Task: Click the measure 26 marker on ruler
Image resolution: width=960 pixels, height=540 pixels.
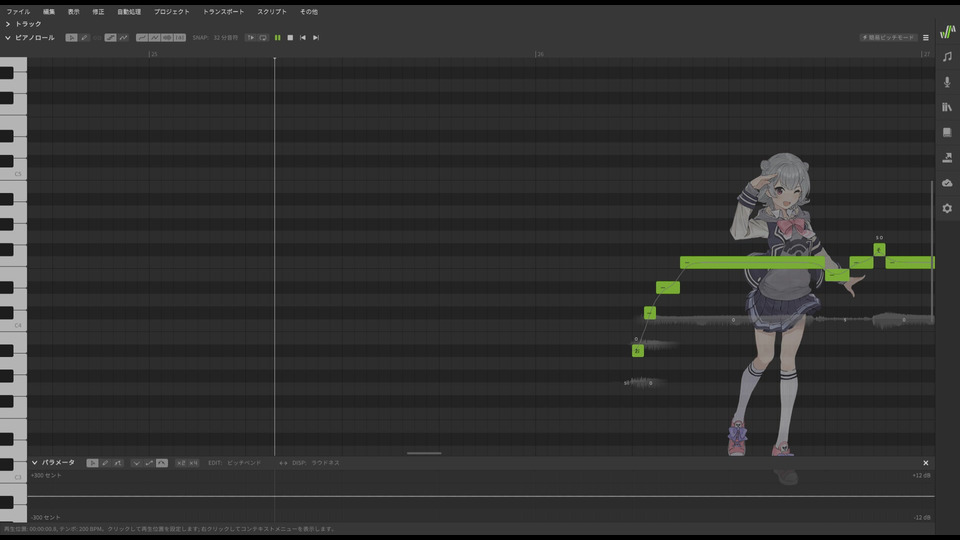Action: coord(539,54)
